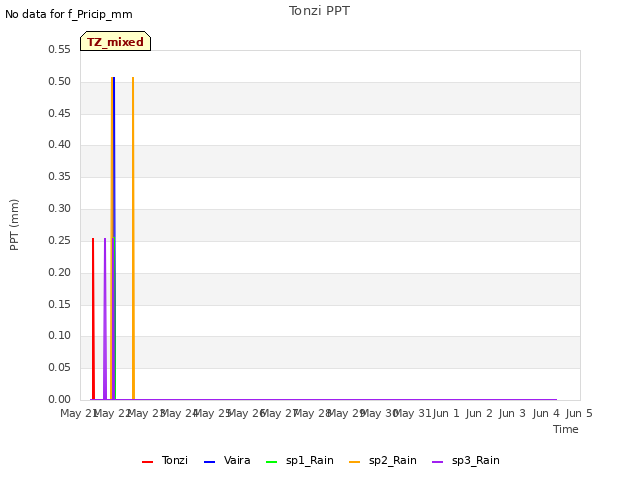This screenshot has height=480, width=640.
Task: Click the 0.35 y-axis tick label
Action: [x=60, y=176]
